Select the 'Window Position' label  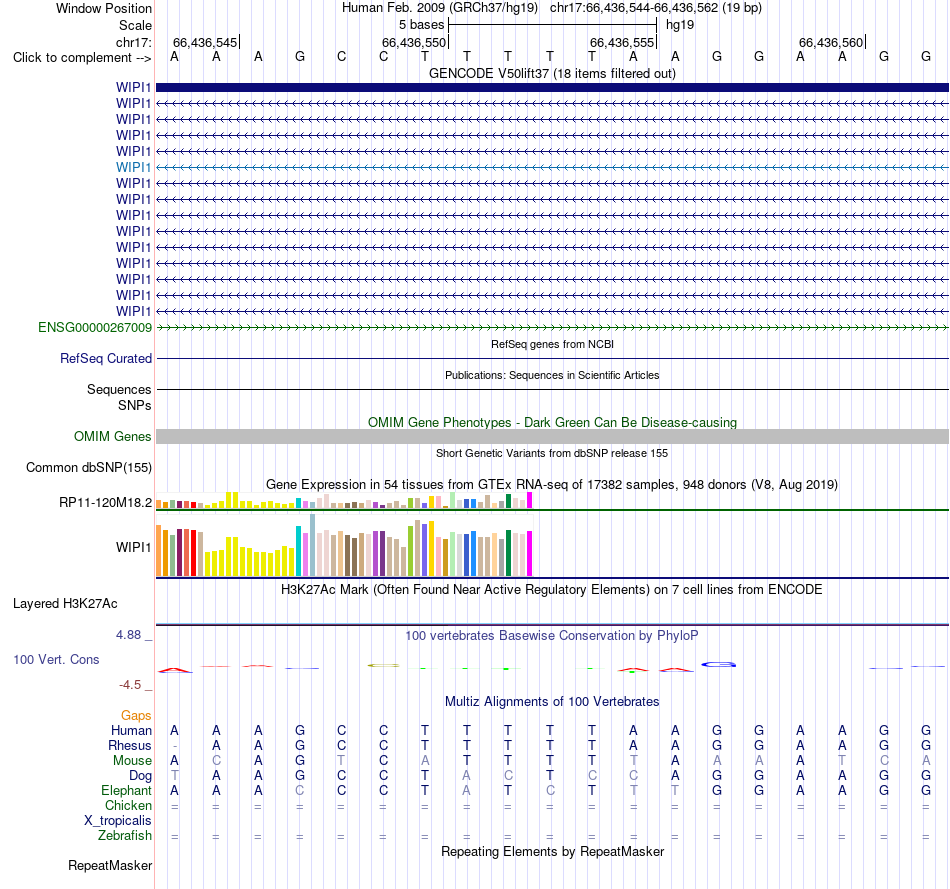pos(104,8)
